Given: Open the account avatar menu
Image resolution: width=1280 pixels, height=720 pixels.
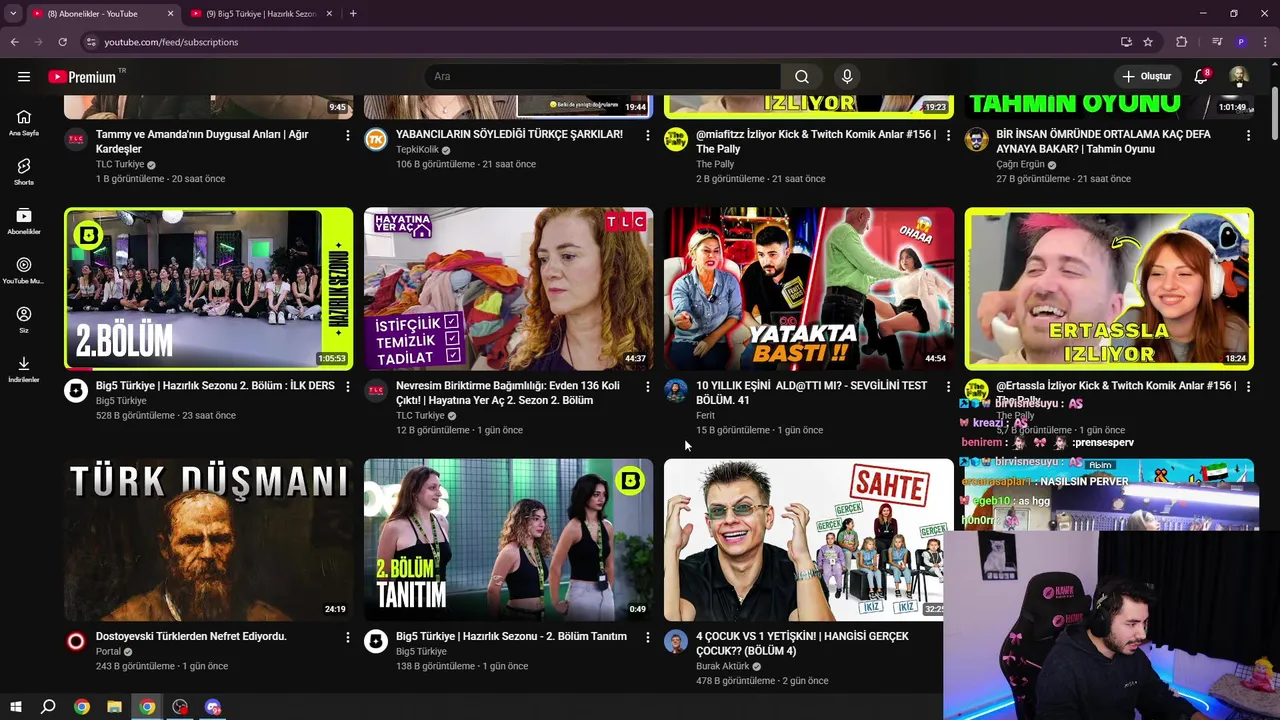Looking at the screenshot, I should point(1239,77).
